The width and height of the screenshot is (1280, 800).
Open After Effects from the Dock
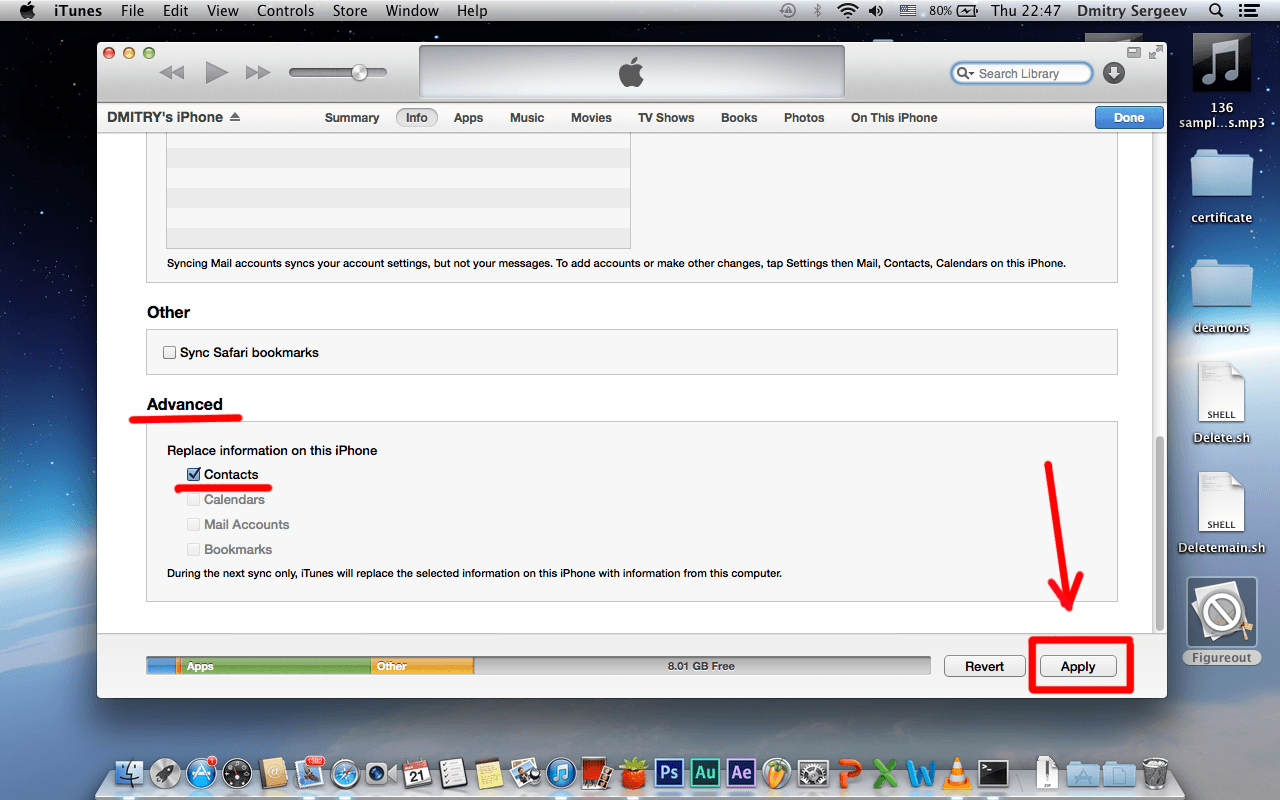click(741, 773)
